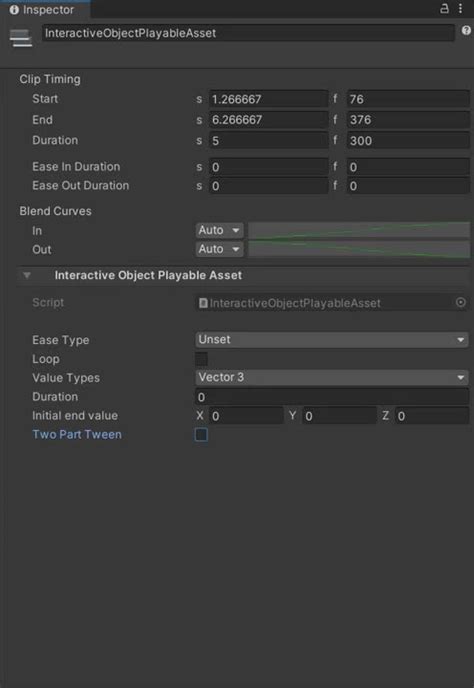Click the Blend In curve preview

click(x=359, y=230)
